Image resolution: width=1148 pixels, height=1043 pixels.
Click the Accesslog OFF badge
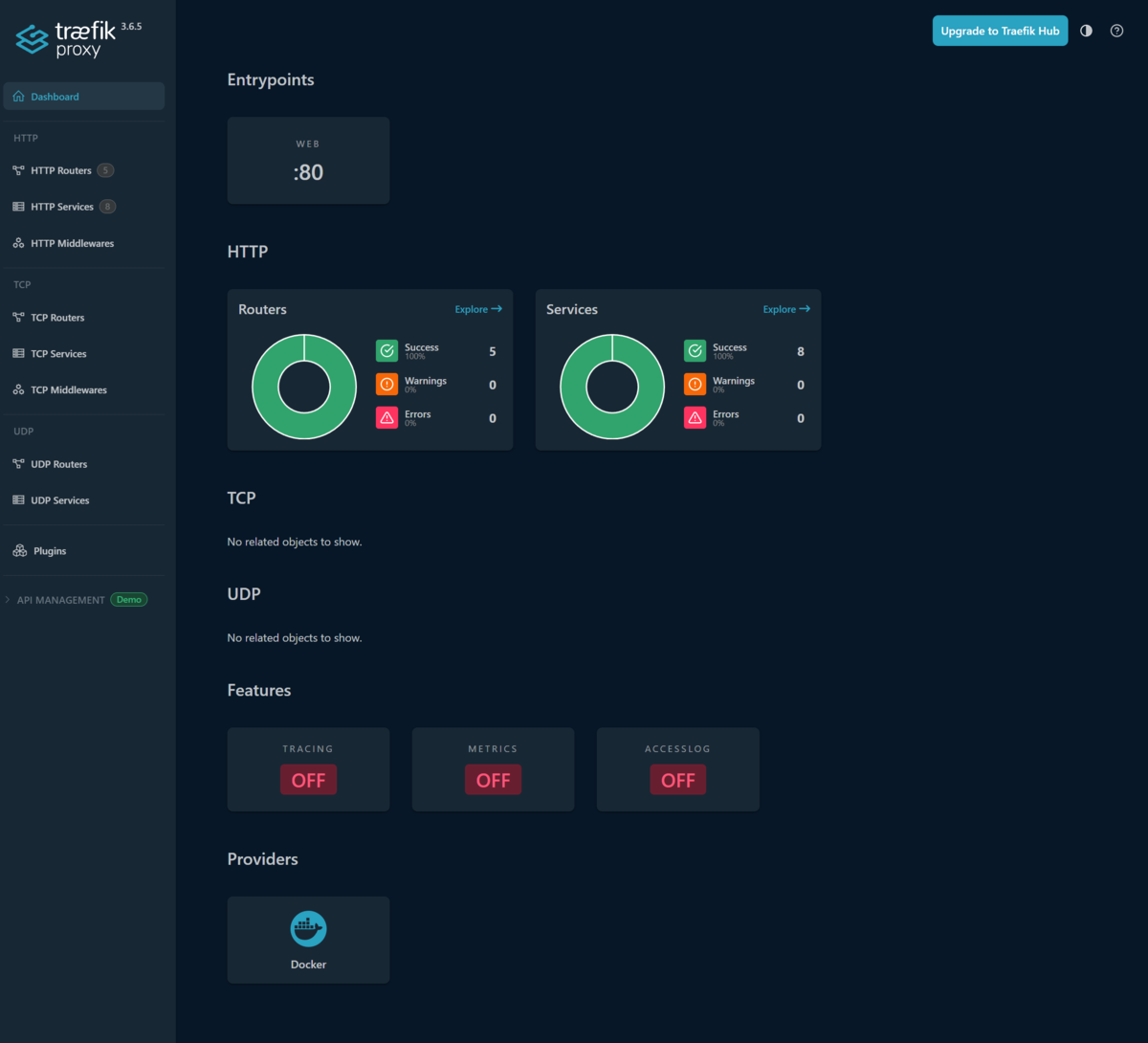(x=677, y=780)
